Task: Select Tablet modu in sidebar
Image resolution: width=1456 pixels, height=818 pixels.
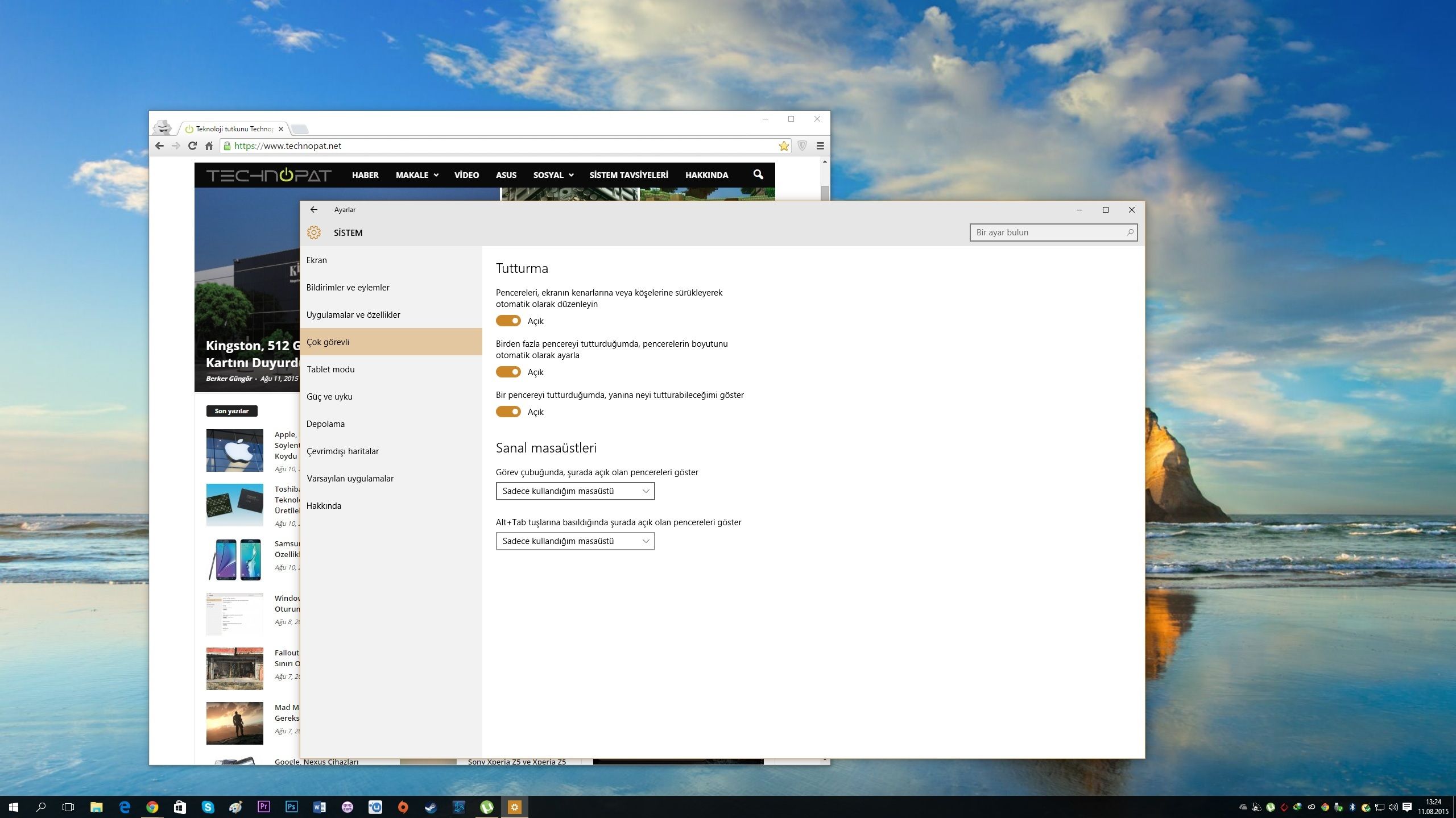Action: tap(330, 369)
